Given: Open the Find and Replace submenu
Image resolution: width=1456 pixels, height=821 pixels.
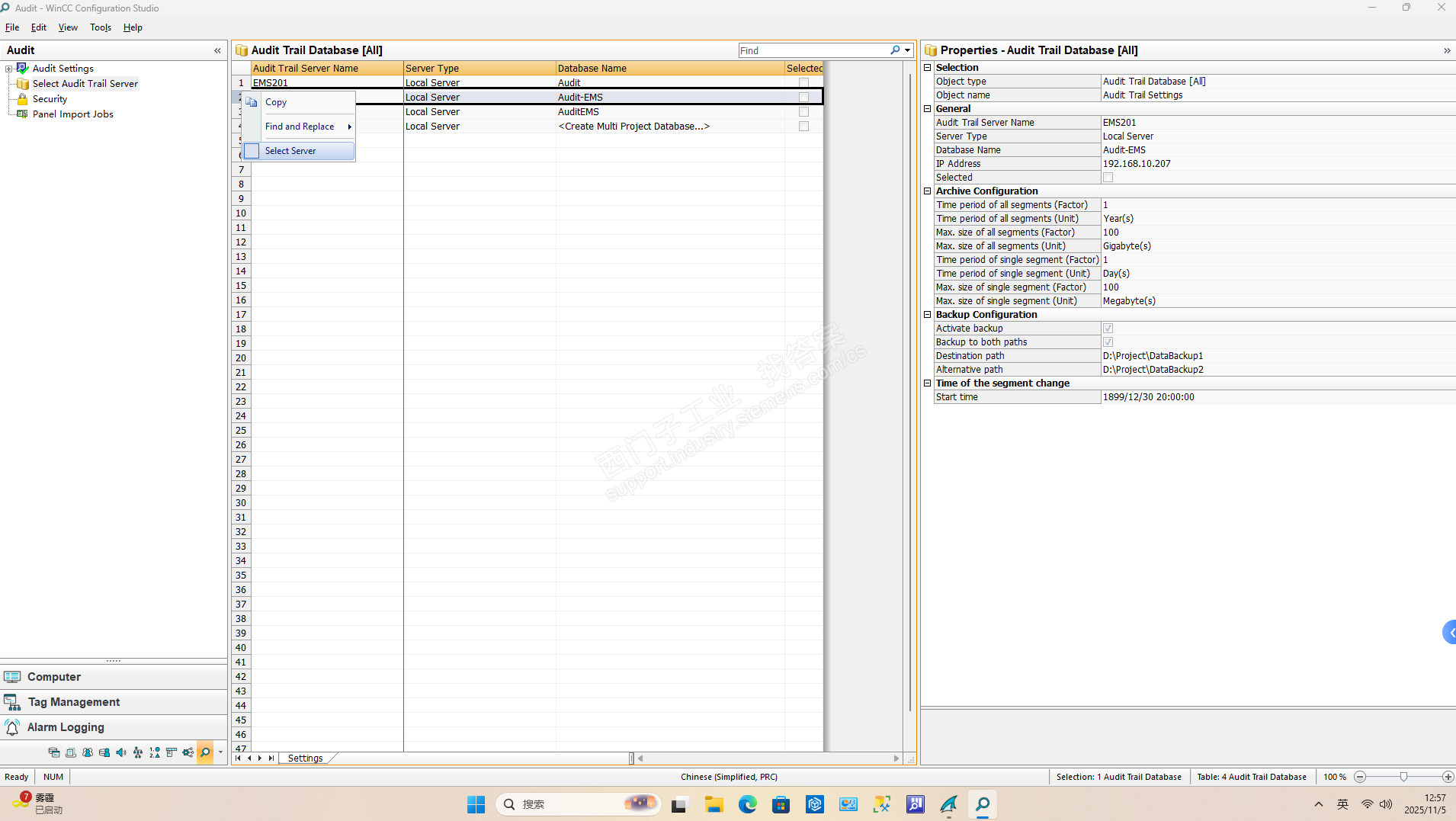Looking at the screenshot, I should tap(300, 127).
